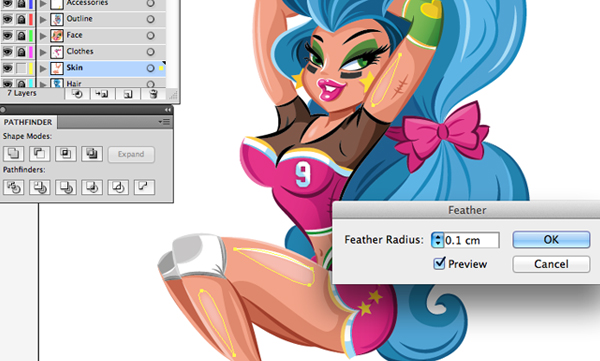Hide the Outline layer via eye icon

pyautogui.click(x=7, y=19)
